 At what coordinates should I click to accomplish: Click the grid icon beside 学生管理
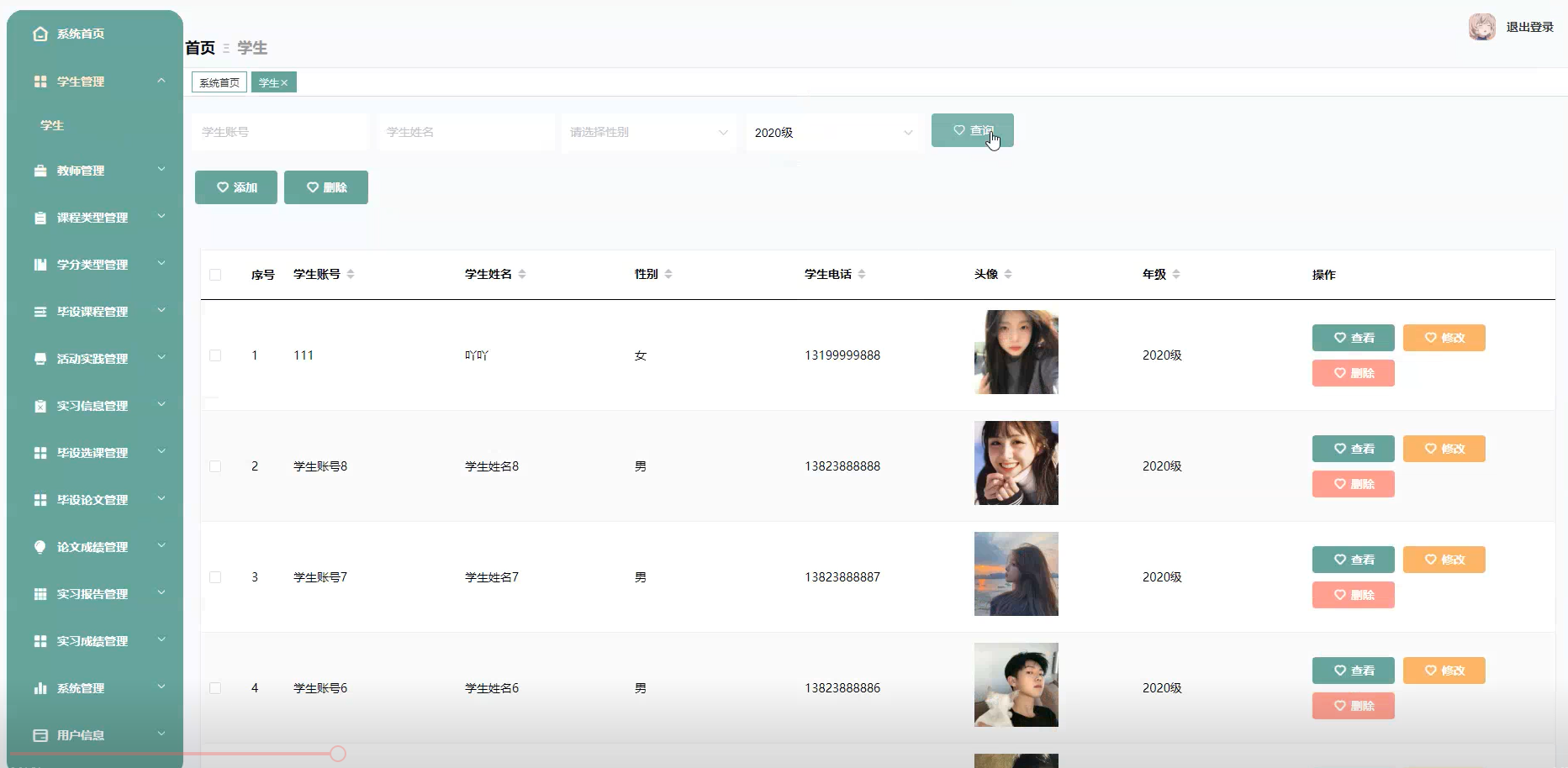40,82
